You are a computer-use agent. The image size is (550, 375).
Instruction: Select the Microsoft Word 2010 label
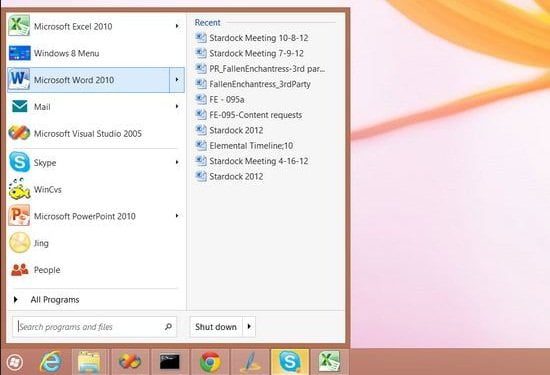point(74,80)
